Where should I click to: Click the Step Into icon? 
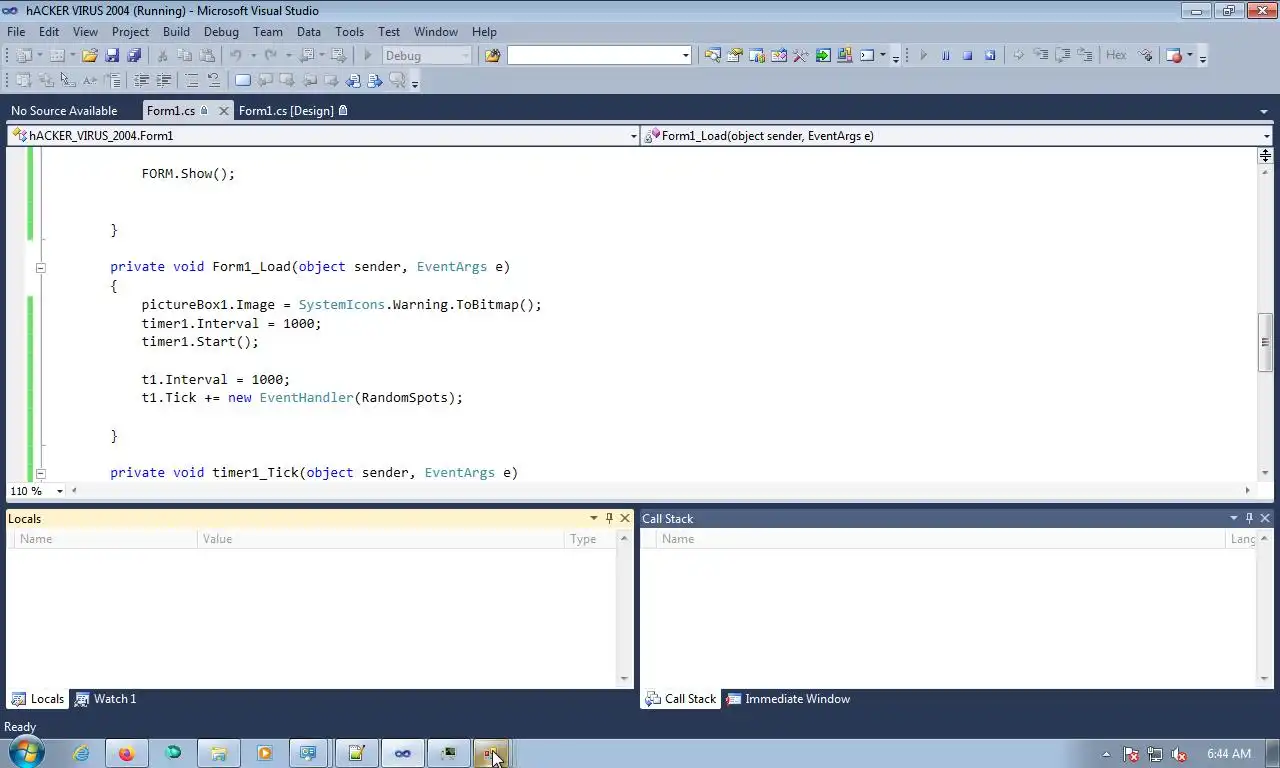pos(1041,56)
